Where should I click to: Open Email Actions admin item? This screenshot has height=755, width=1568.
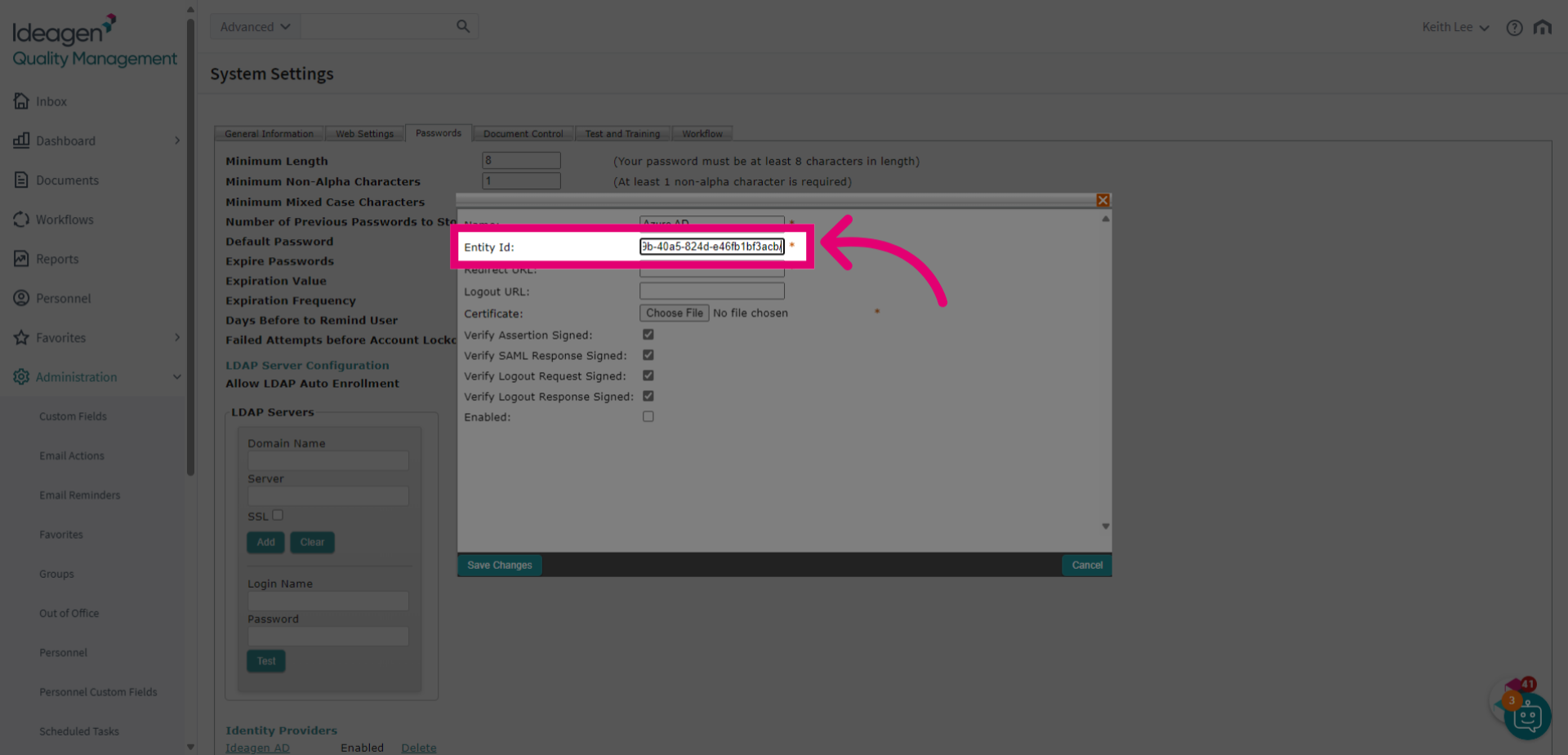point(72,455)
